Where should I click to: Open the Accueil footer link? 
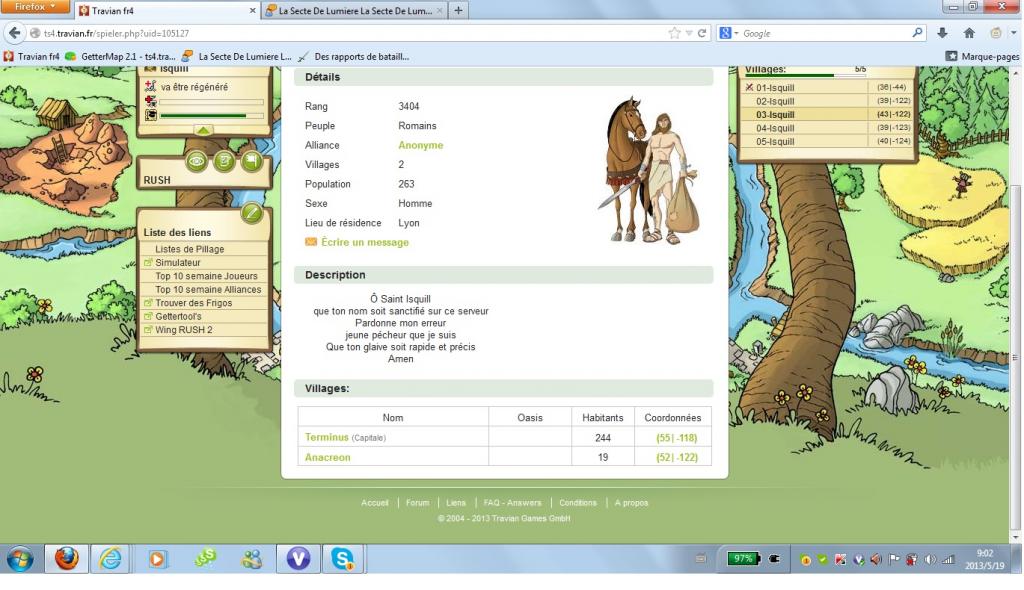coord(375,503)
